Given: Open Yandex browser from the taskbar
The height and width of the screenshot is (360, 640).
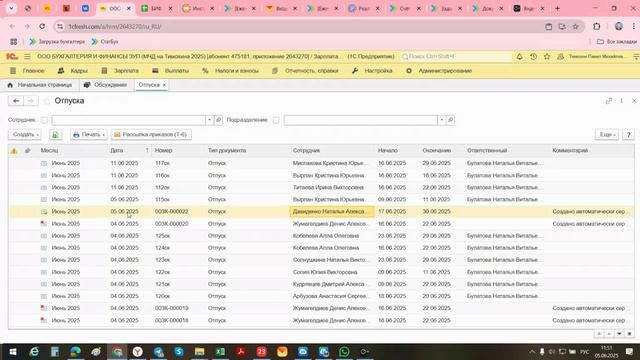Looking at the screenshot, I should [138, 351].
